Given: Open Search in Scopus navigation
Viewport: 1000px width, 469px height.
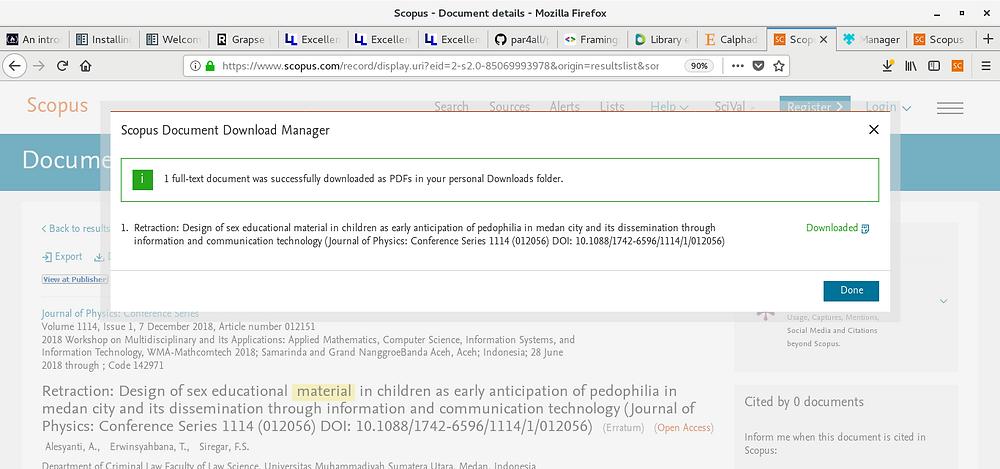Looking at the screenshot, I should tap(452, 107).
